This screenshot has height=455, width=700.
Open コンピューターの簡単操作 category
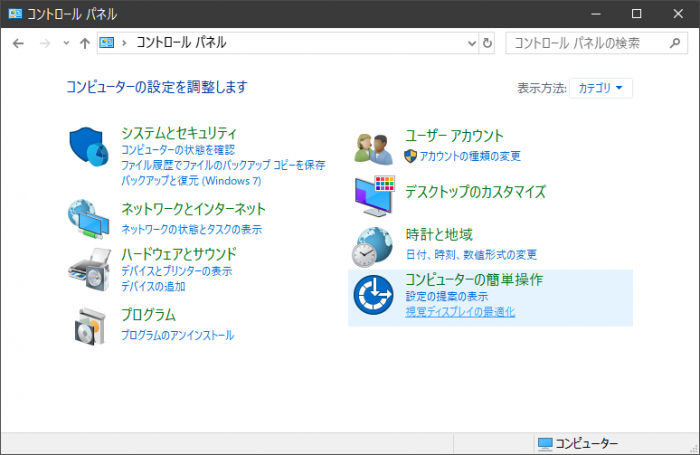tap(474, 279)
